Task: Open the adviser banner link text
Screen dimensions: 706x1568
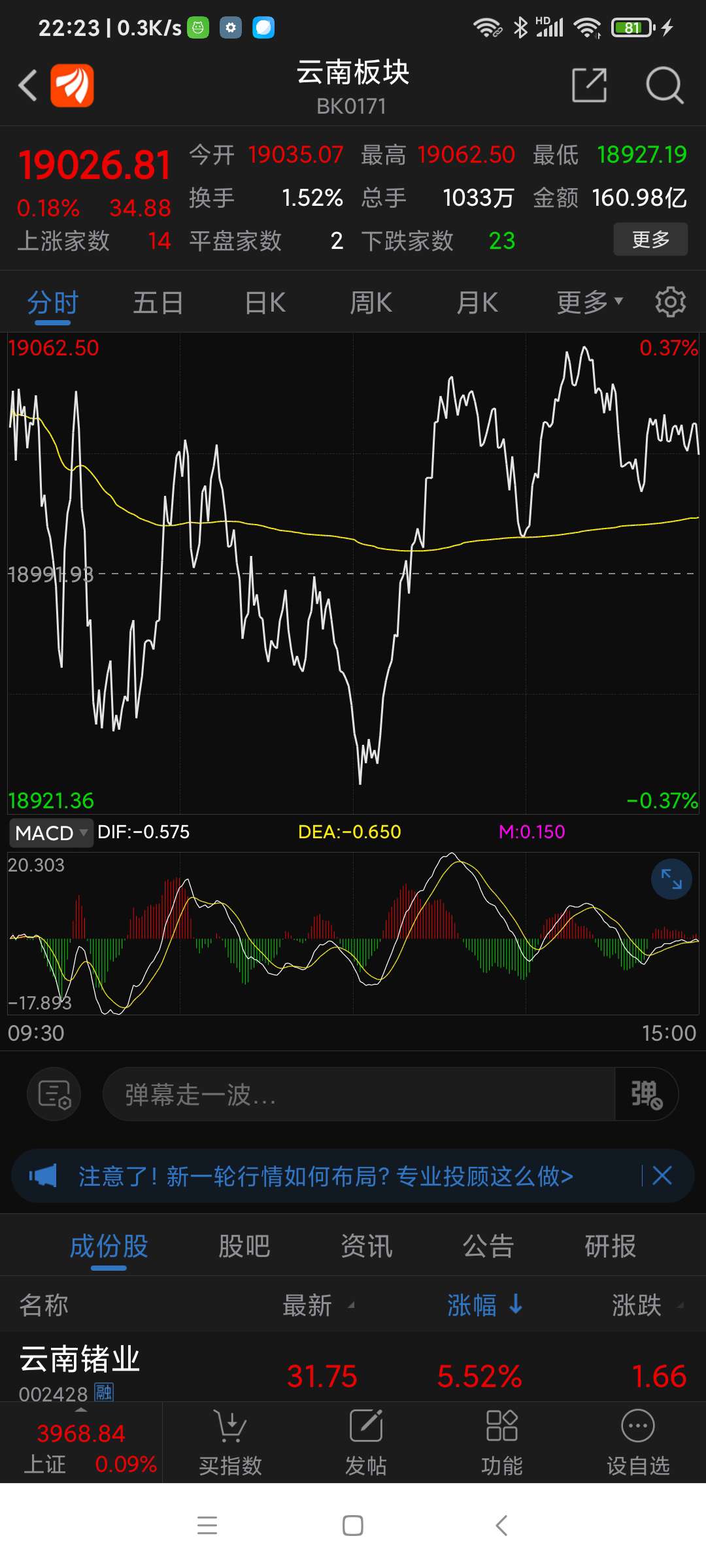Action: point(326,1176)
